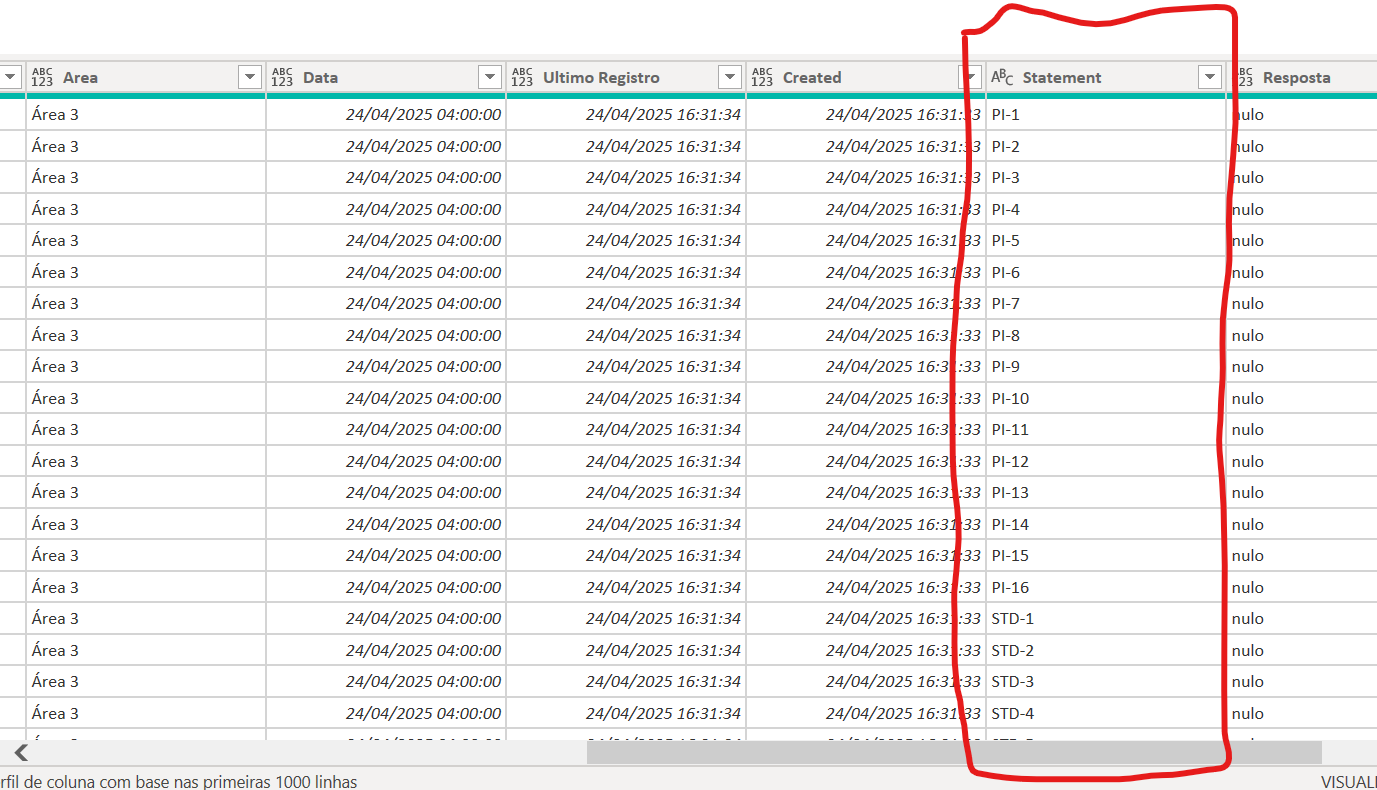
Task: Select the PI-9 Statement cell
Action: click(1106, 367)
